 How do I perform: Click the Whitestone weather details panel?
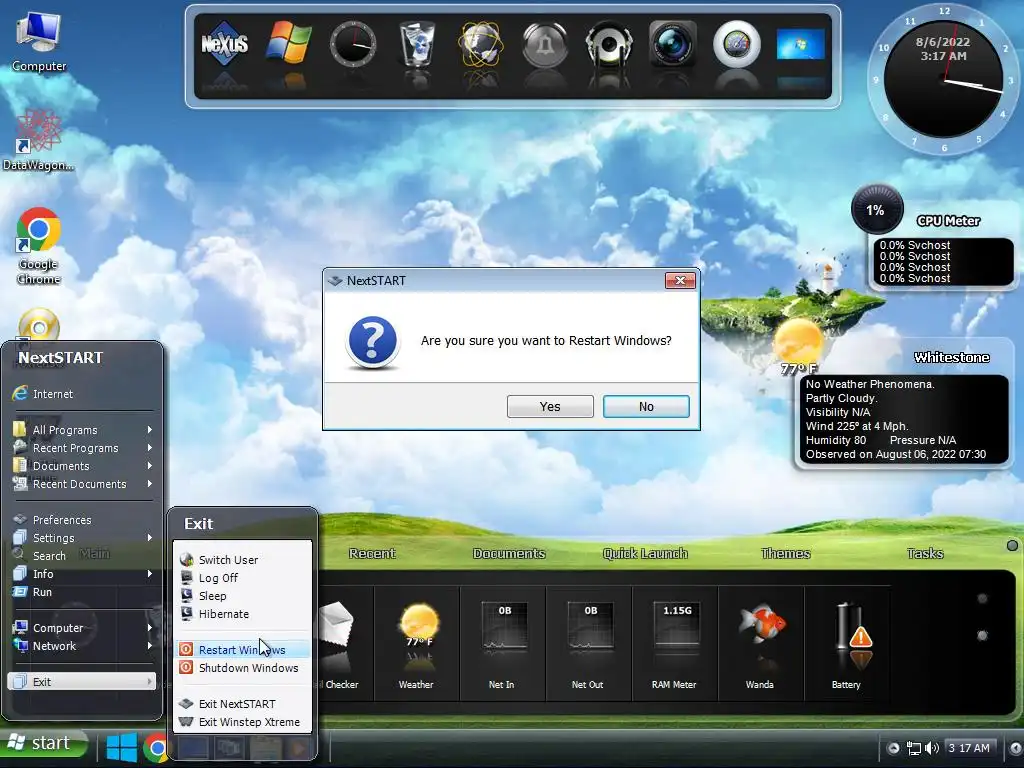903,419
